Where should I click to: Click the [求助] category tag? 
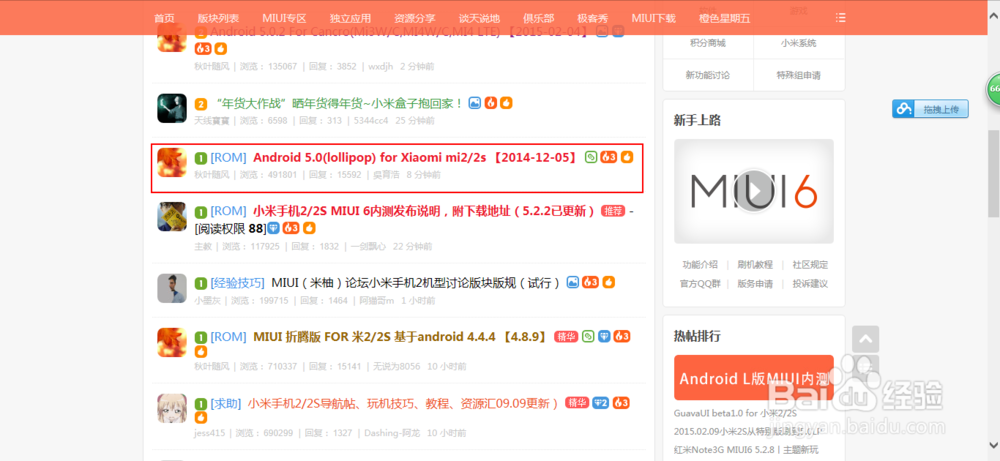click(x=226, y=404)
